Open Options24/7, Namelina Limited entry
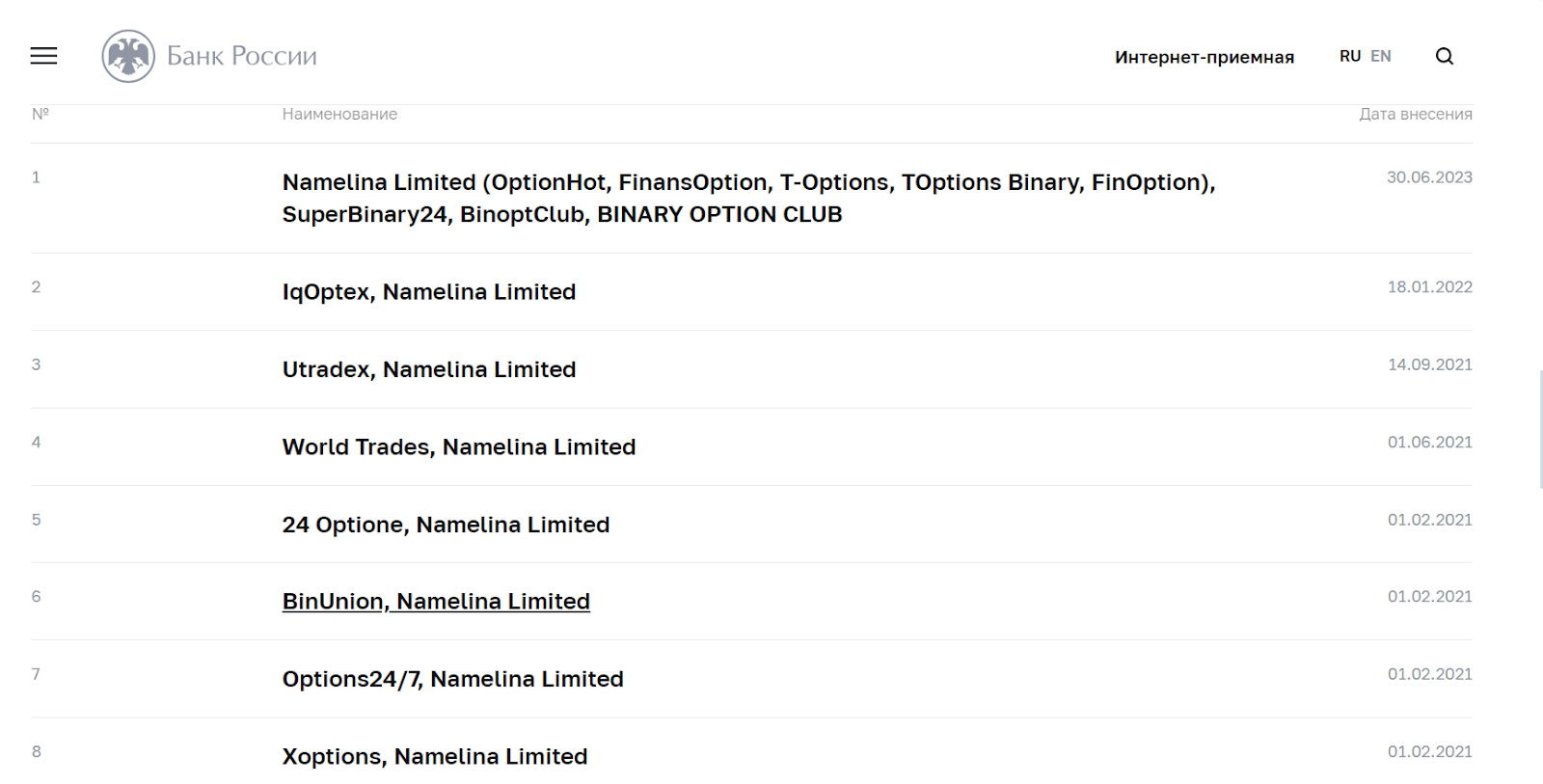The height and width of the screenshot is (784, 1543). (453, 679)
